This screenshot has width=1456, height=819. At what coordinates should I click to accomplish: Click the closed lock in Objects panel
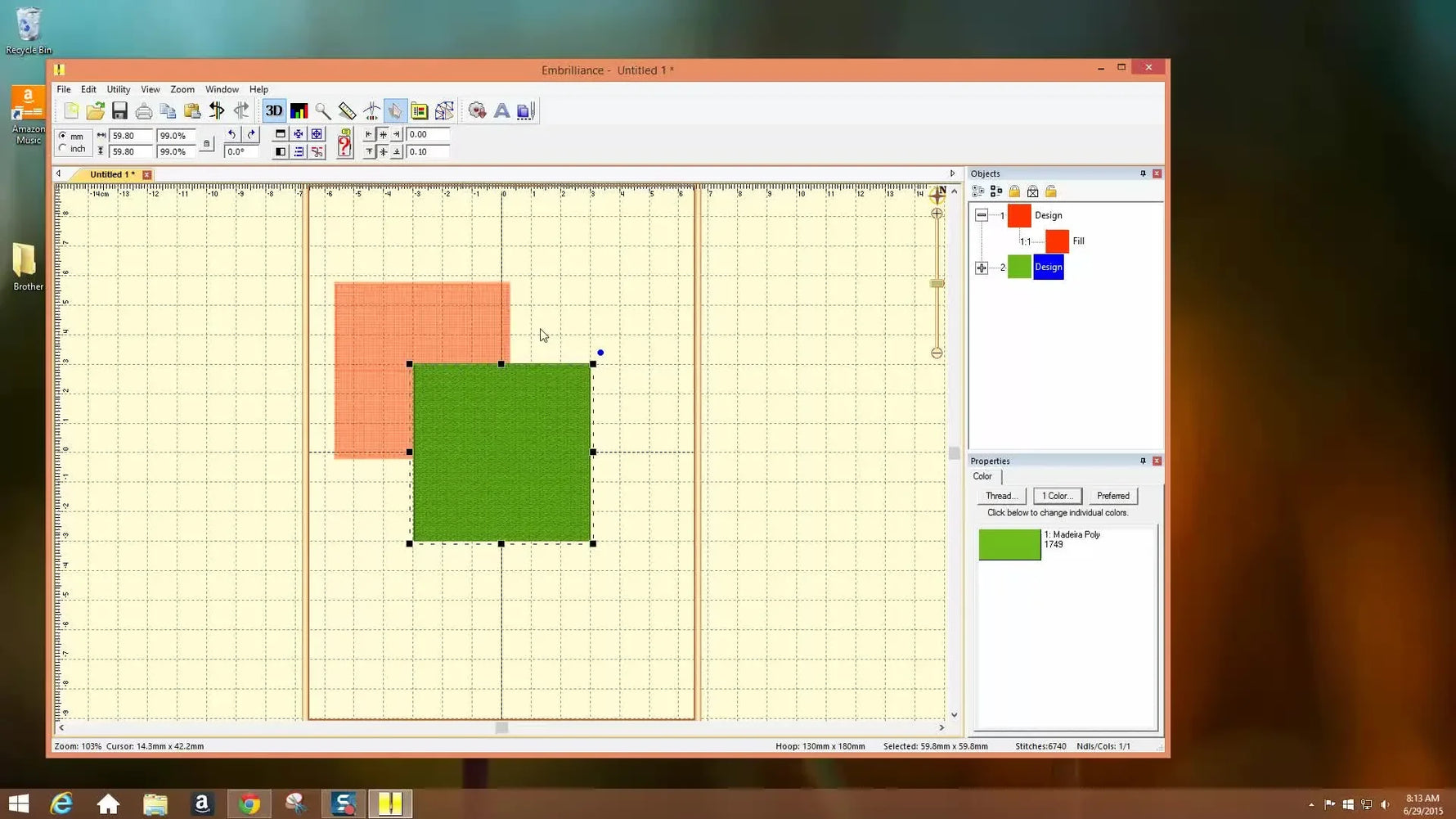(x=1014, y=191)
